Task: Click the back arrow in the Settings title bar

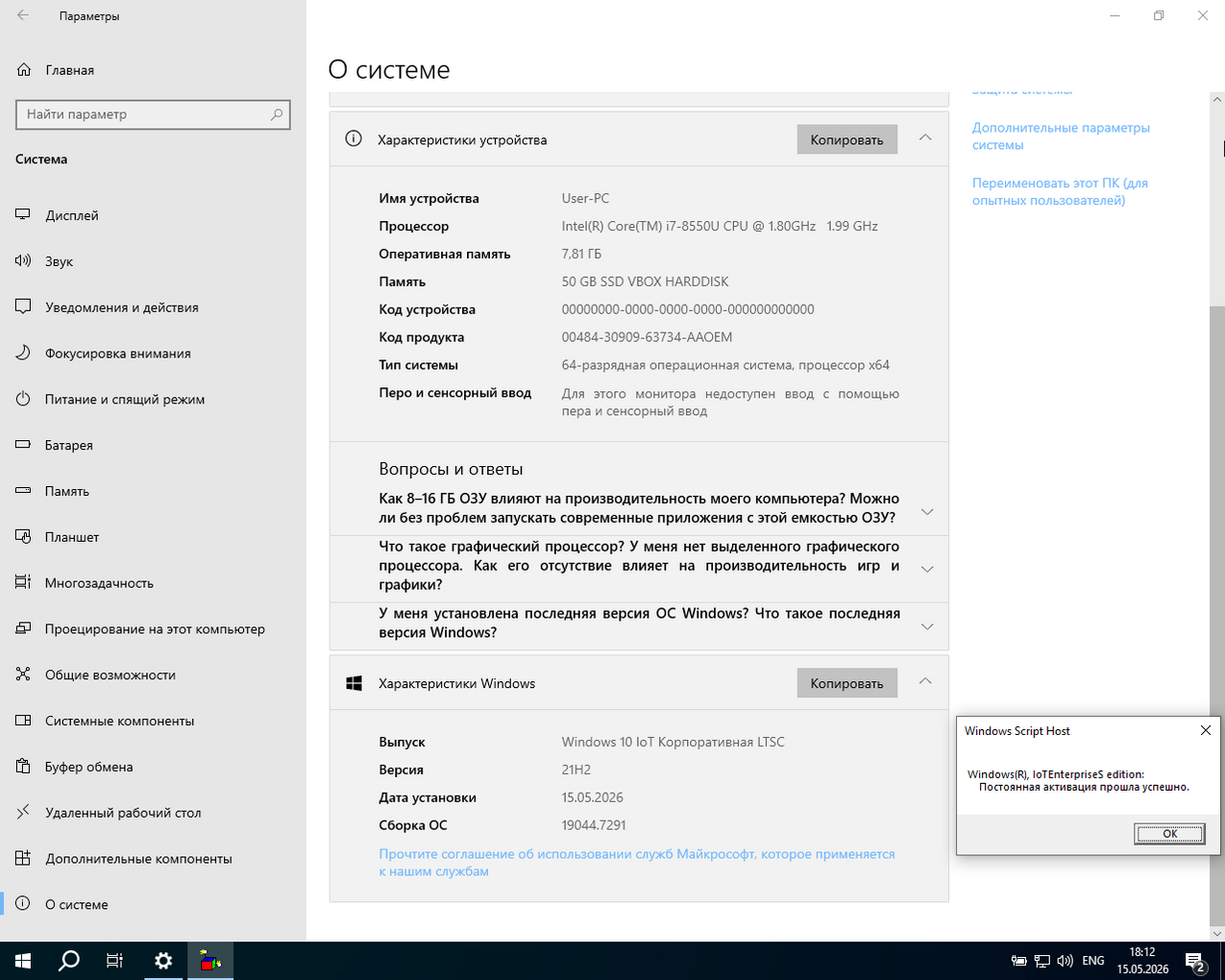Action: (23, 15)
